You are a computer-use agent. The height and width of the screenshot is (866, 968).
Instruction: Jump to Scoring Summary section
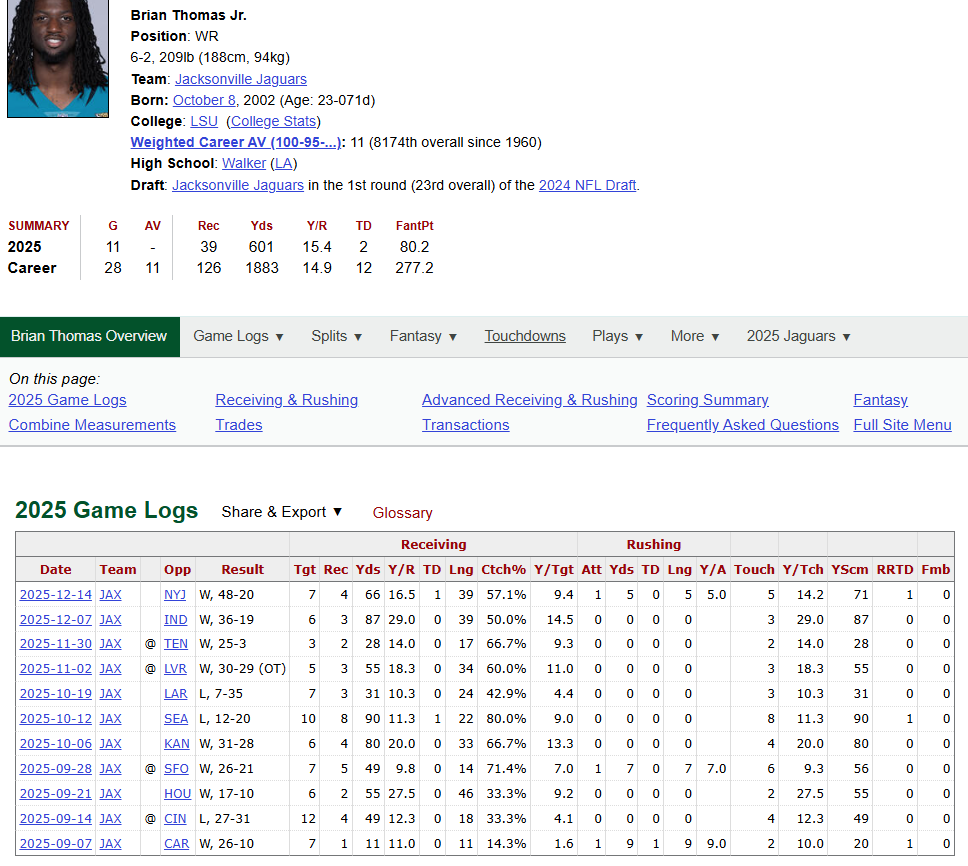click(707, 400)
